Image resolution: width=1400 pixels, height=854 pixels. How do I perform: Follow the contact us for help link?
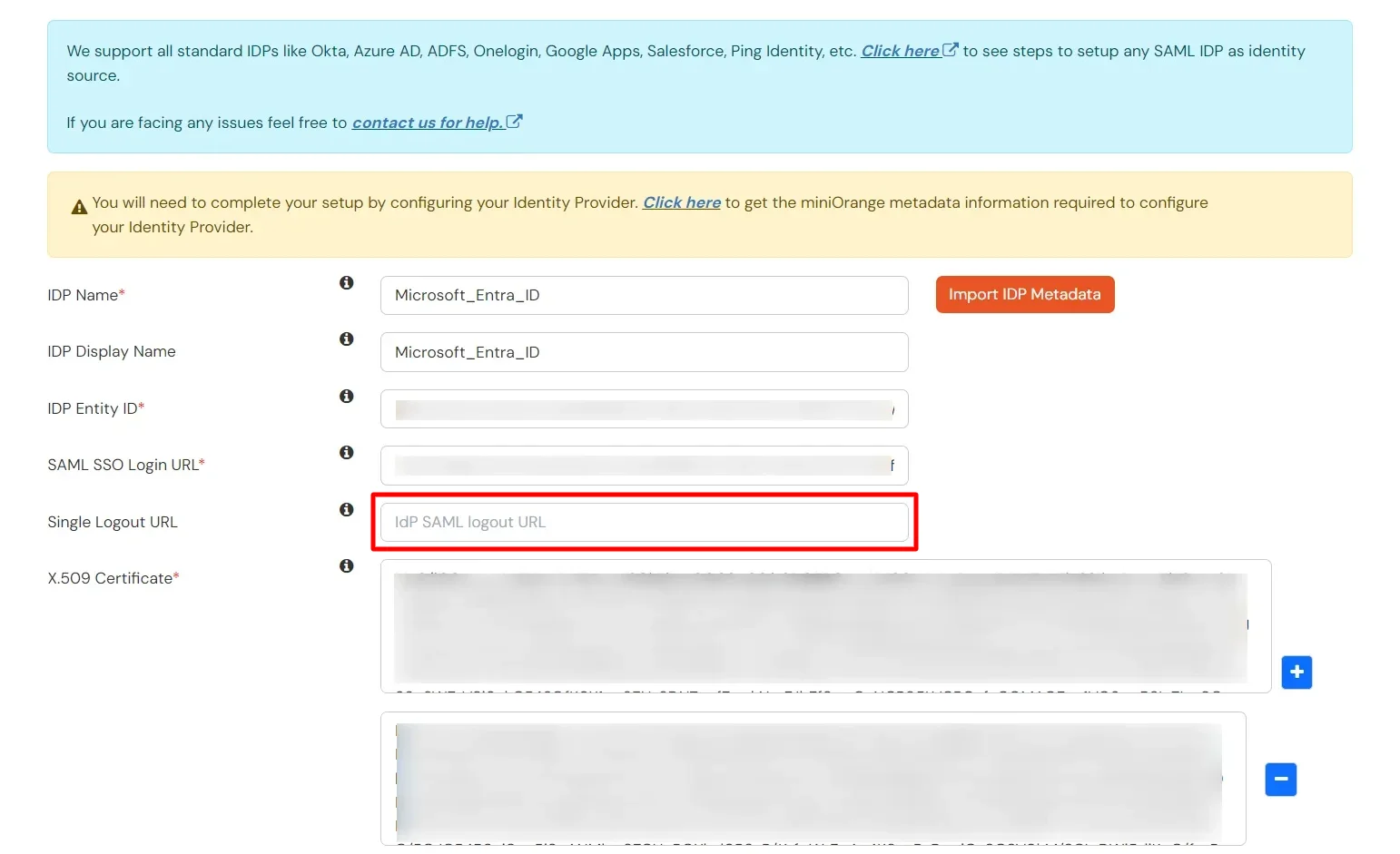427,123
